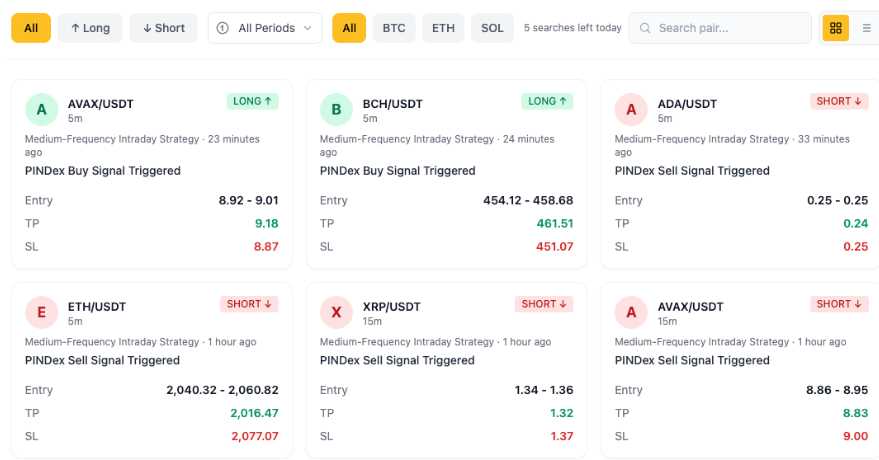Filter pairs by ETH
Image resolution: width=879 pixels, height=460 pixels.
[x=443, y=28]
